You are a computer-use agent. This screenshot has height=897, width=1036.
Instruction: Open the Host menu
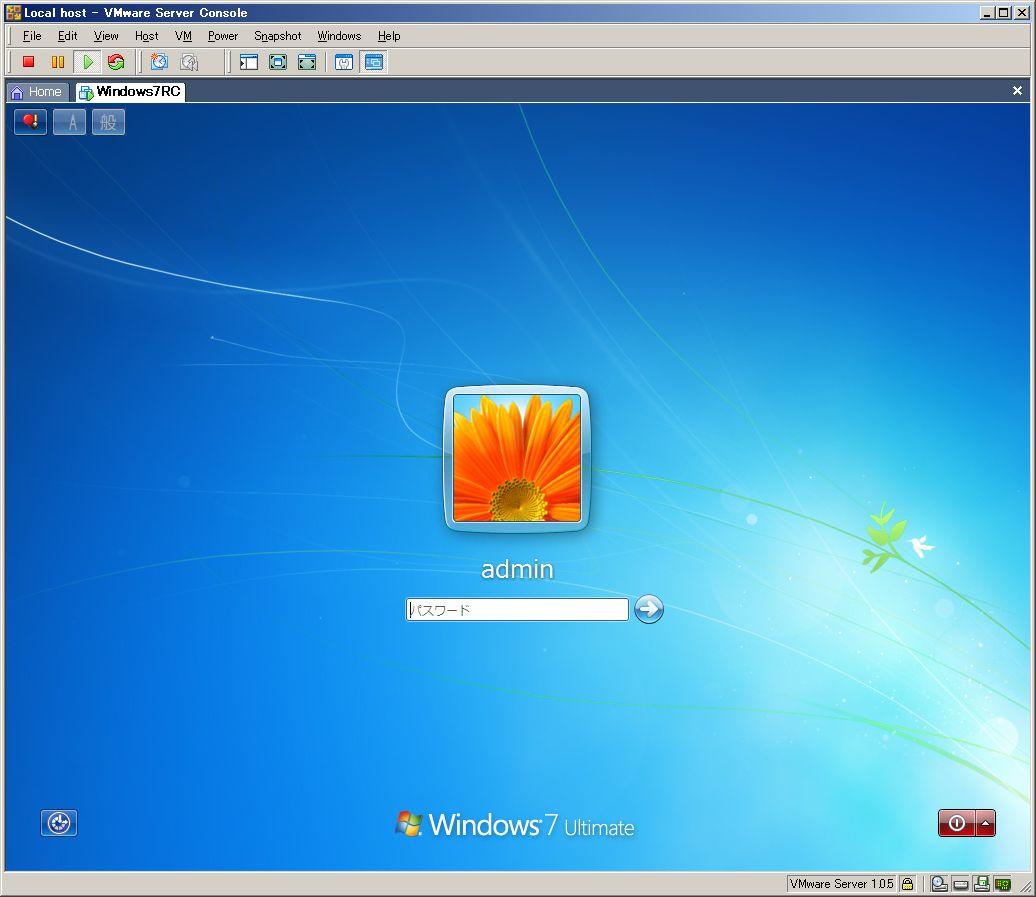[x=147, y=36]
